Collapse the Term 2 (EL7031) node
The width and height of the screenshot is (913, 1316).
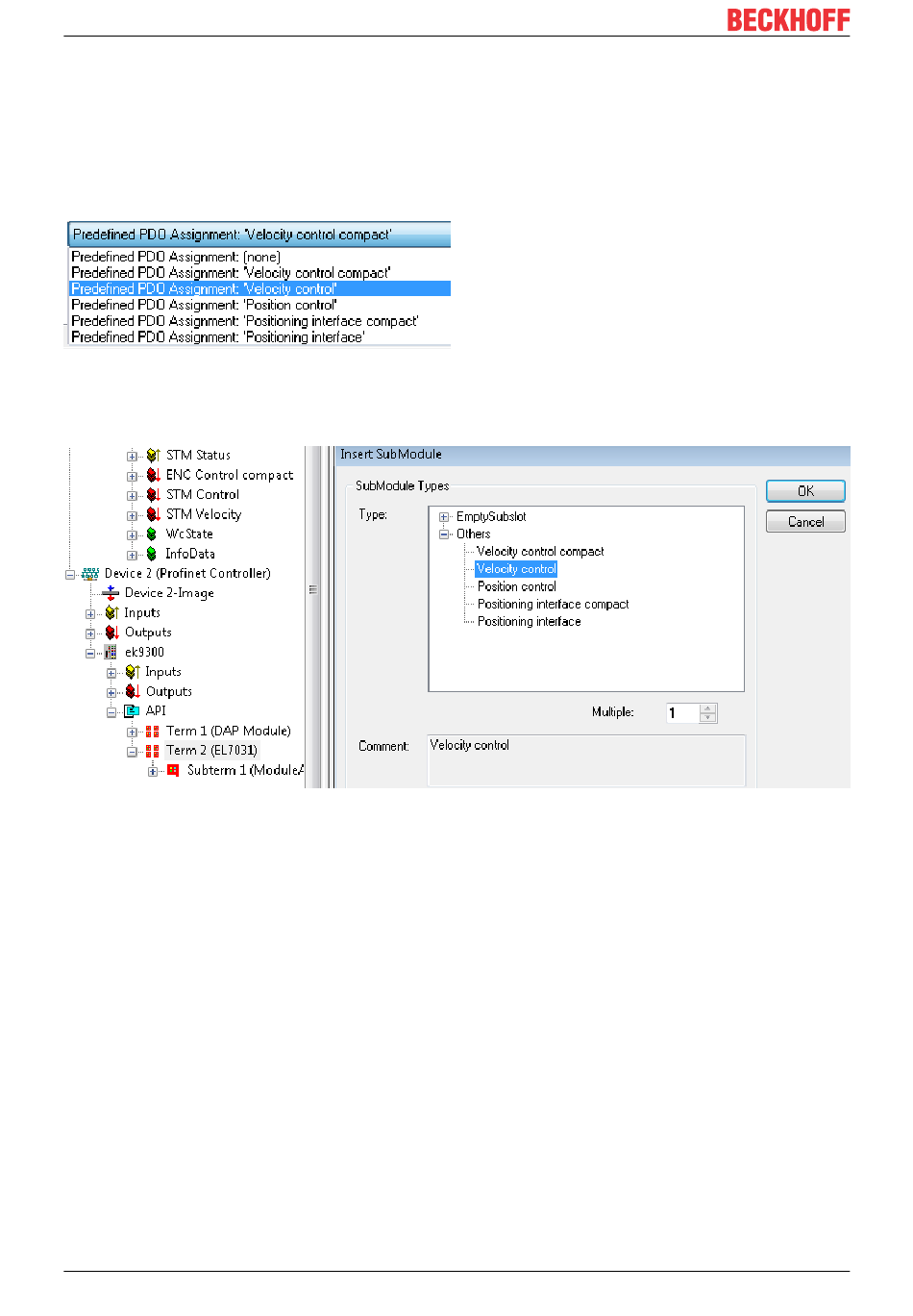point(133,752)
